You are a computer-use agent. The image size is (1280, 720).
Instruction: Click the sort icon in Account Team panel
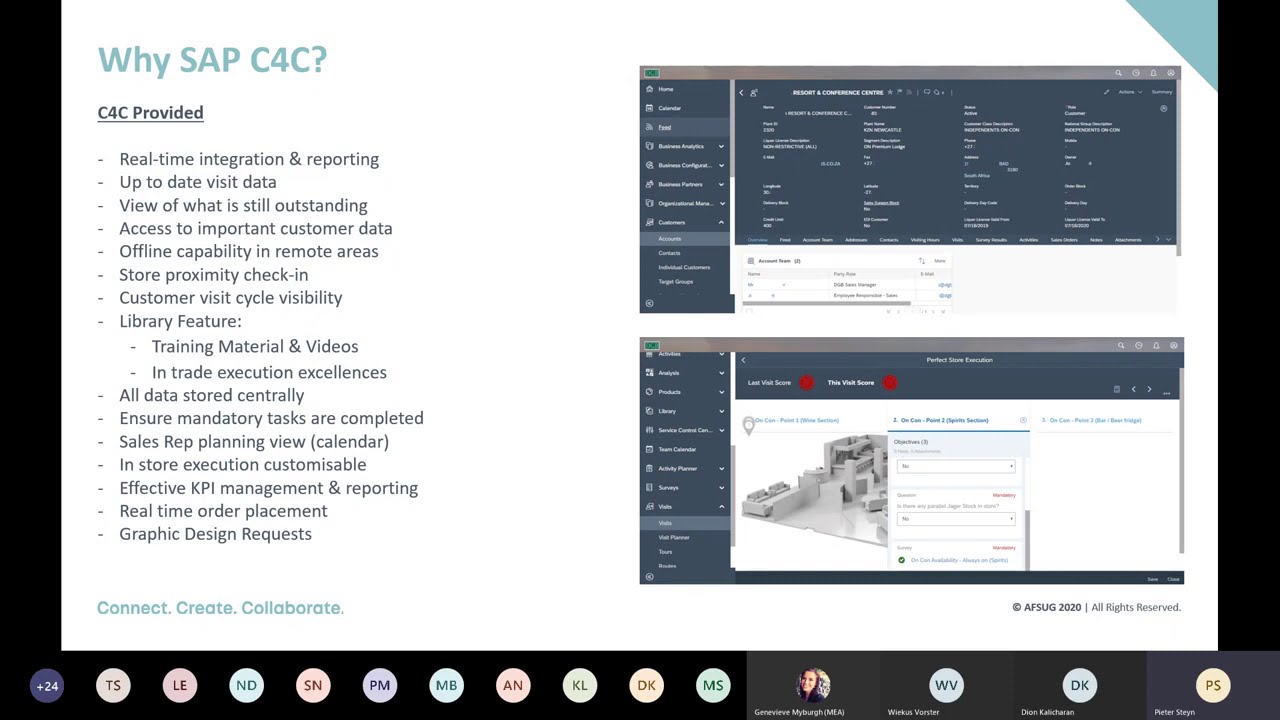click(922, 261)
